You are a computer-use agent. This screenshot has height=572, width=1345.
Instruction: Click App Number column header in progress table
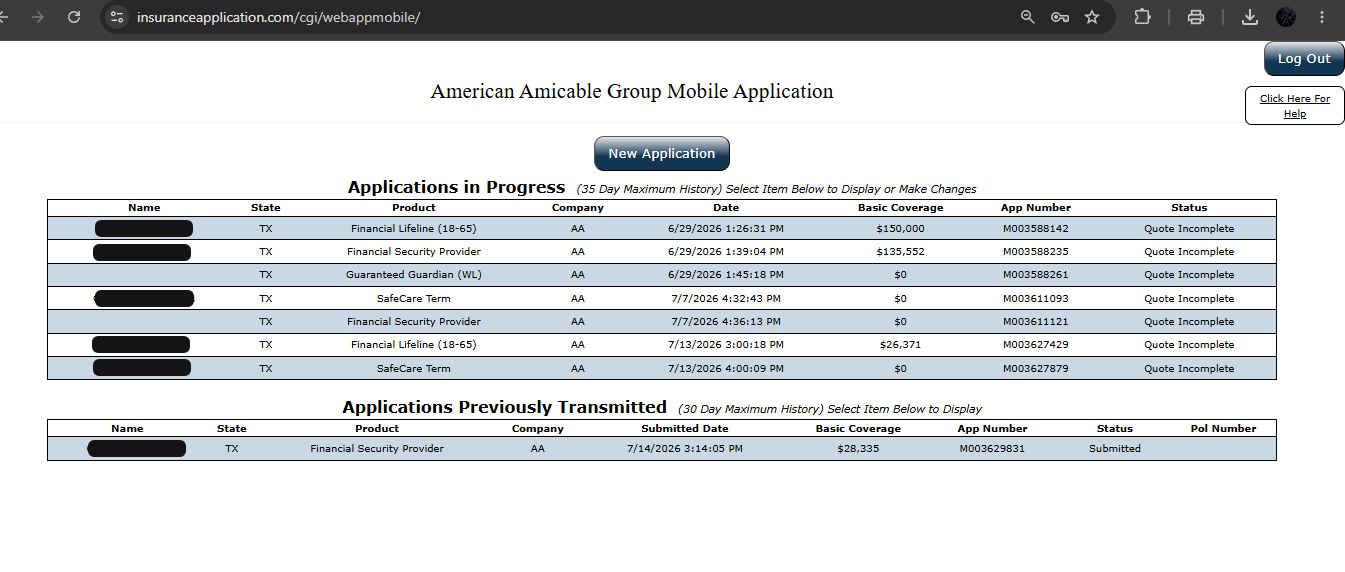pos(1035,208)
